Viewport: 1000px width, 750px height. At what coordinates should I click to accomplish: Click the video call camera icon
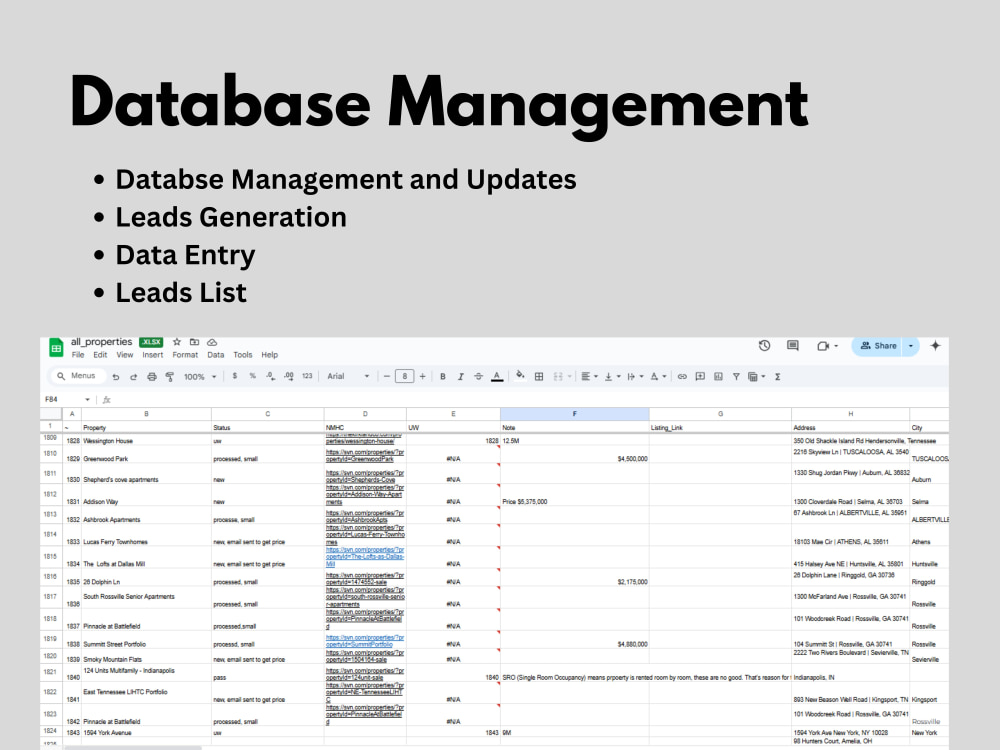pos(823,346)
